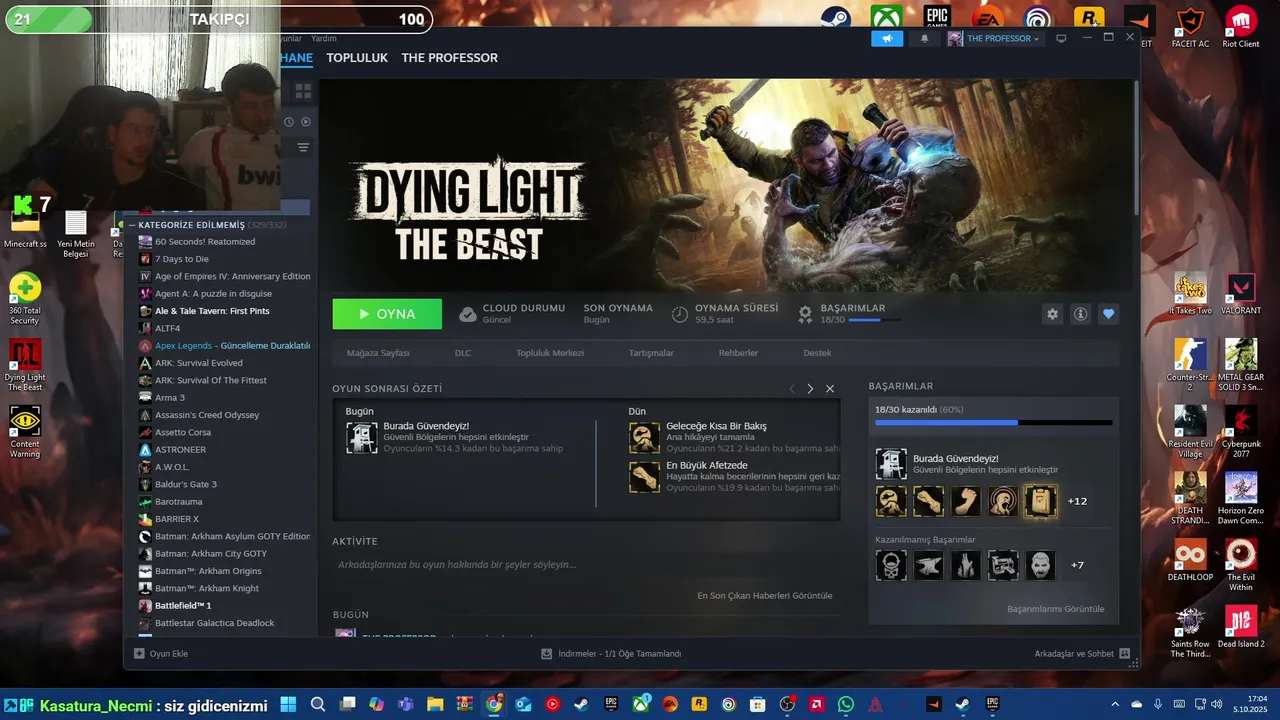Go to next post-game summary page

point(810,389)
